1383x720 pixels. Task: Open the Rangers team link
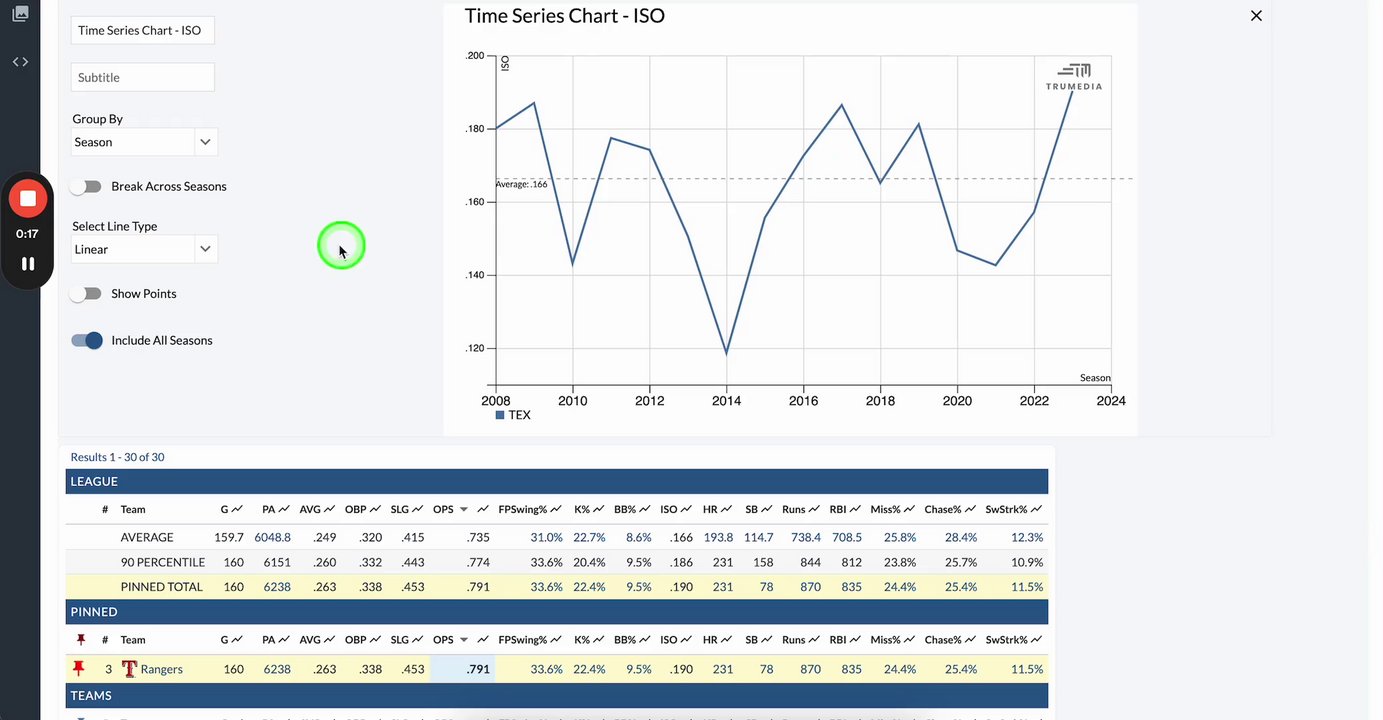pyautogui.click(x=161, y=669)
